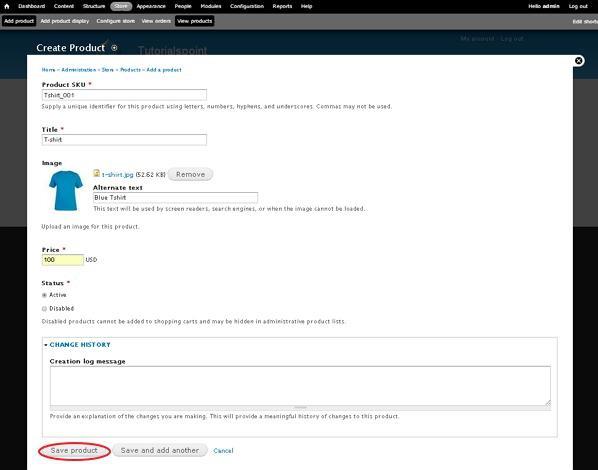
Task: Collapse the Change History fieldset
Action: (46, 345)
